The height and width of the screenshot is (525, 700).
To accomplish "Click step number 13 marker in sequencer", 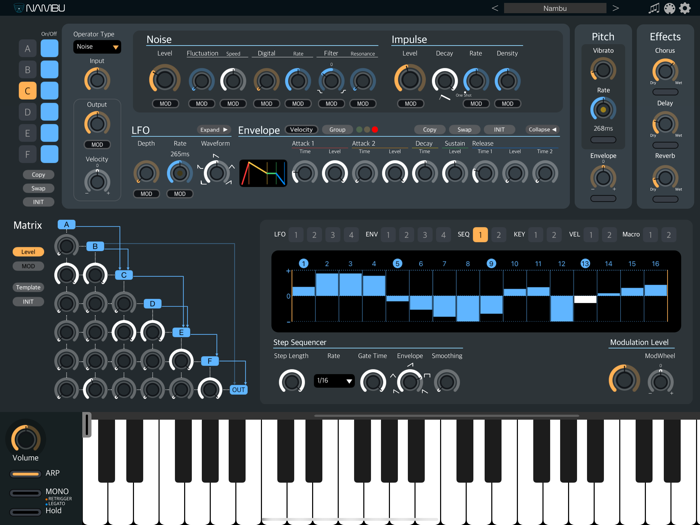I will tap(585, 263).
